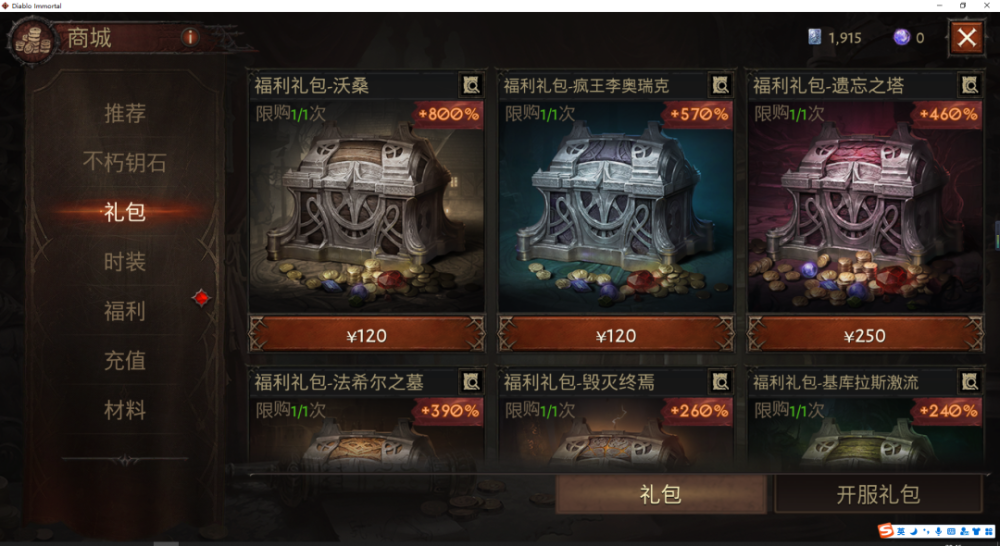1000x546 pixels.
Task: Inspect 福利礼包-遗忘之塔 with its magnifier icon
Action: [x=970, y=85]
